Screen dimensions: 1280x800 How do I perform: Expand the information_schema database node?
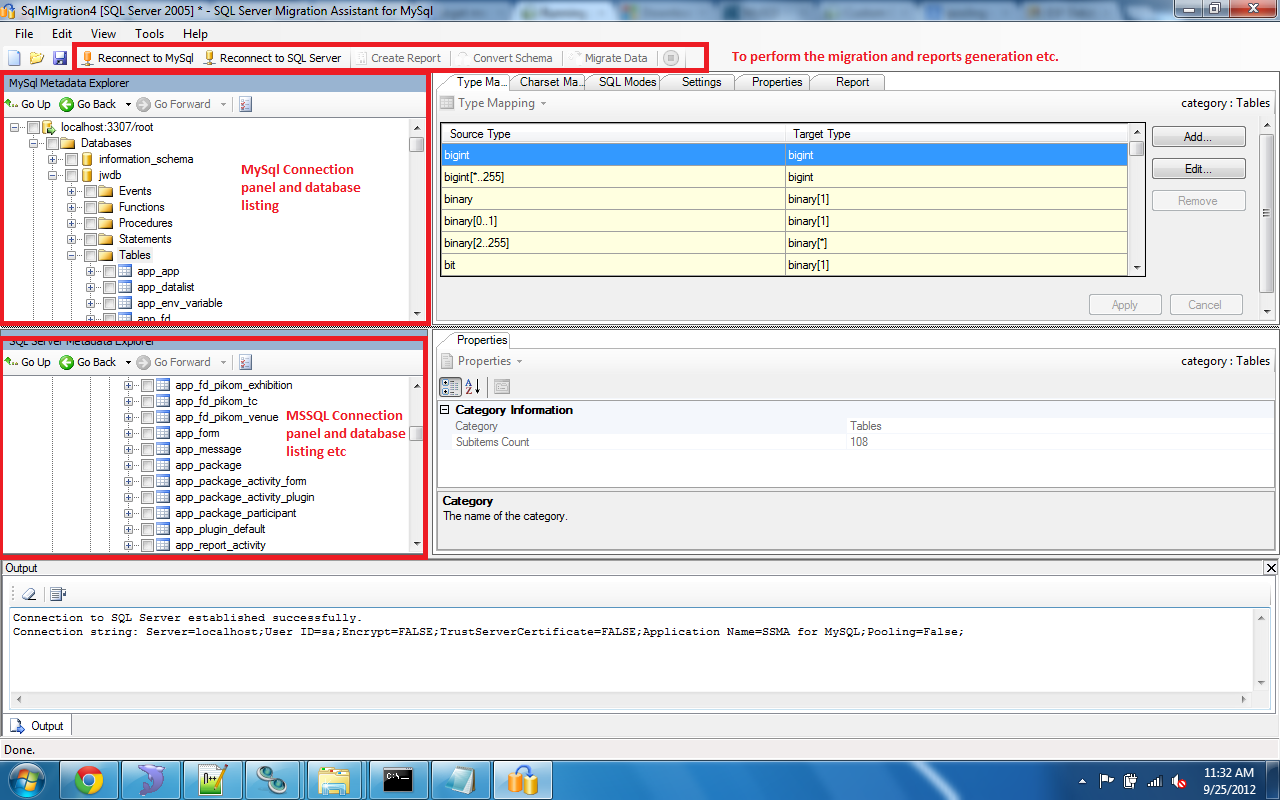(x=54, y=159)
